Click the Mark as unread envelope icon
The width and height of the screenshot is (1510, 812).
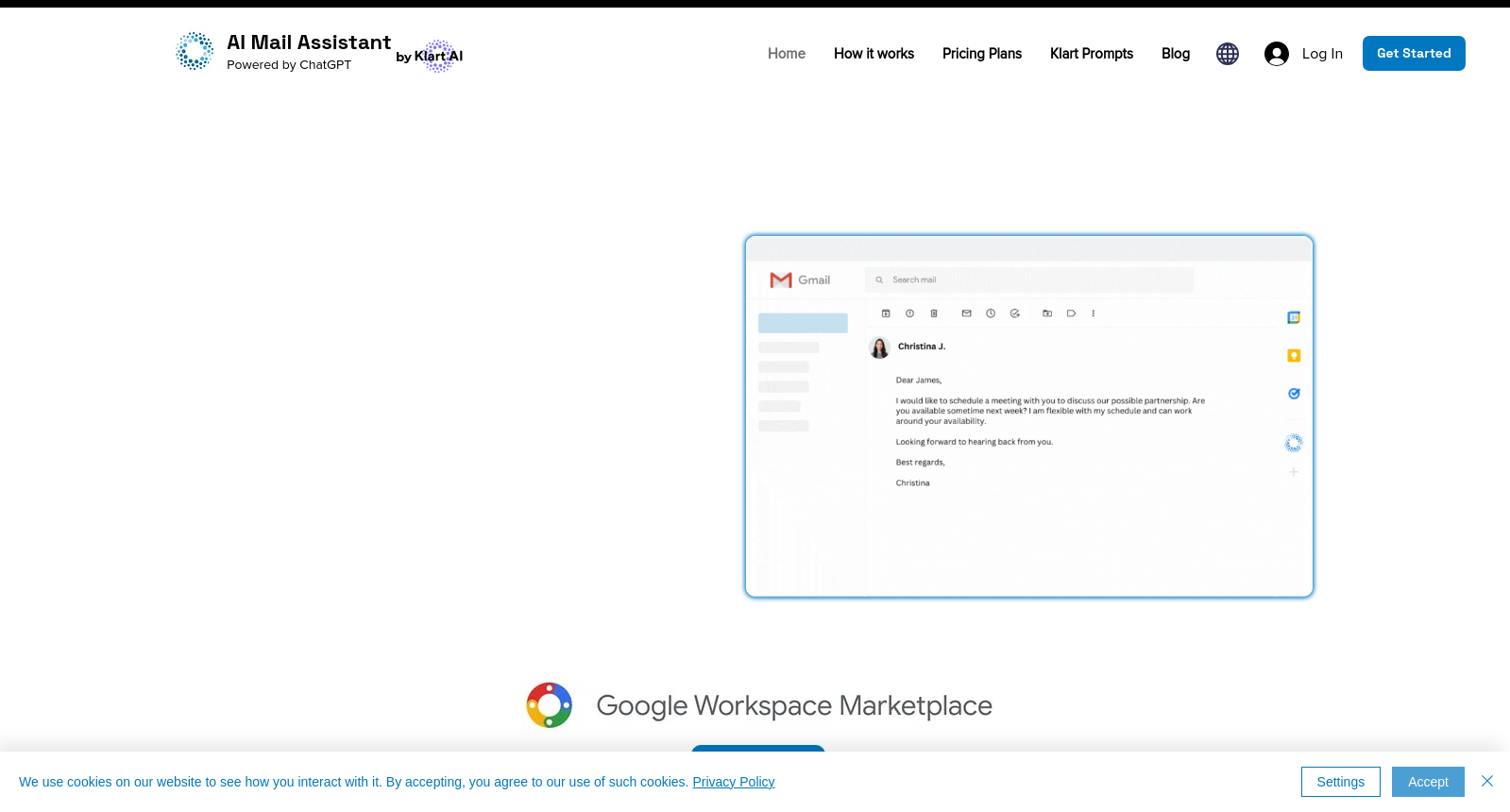[x=966, y=313]
